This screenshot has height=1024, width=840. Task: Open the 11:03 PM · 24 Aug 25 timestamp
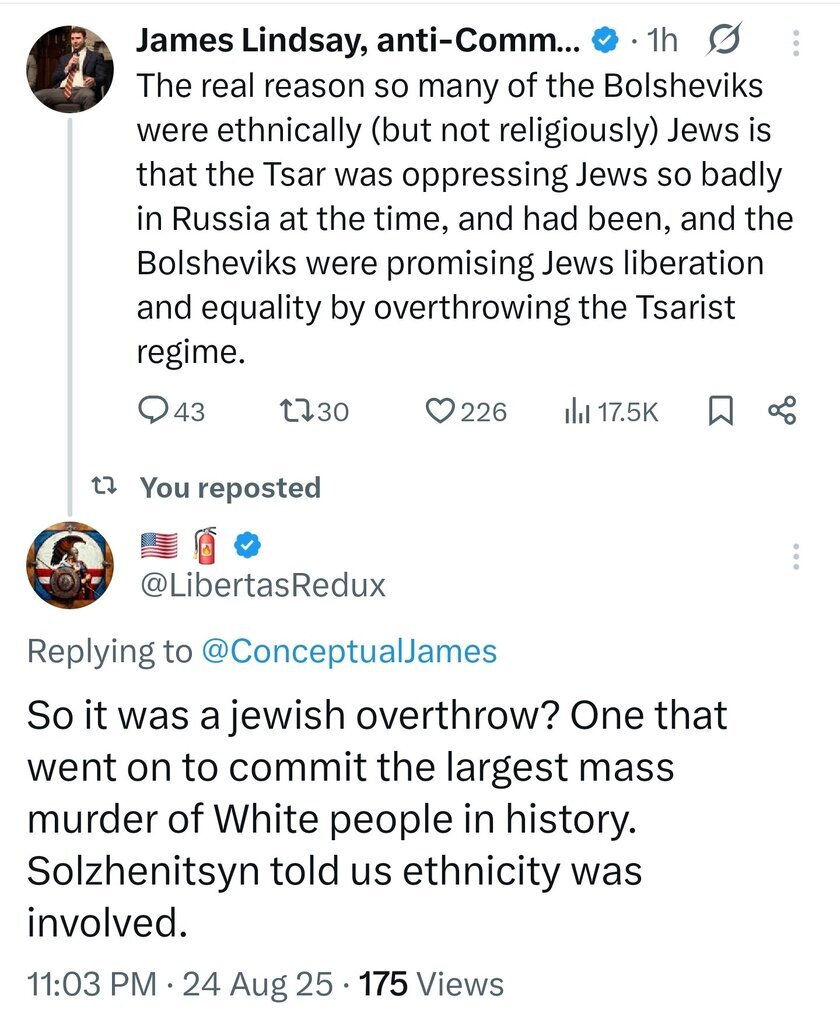coord(179,984)
